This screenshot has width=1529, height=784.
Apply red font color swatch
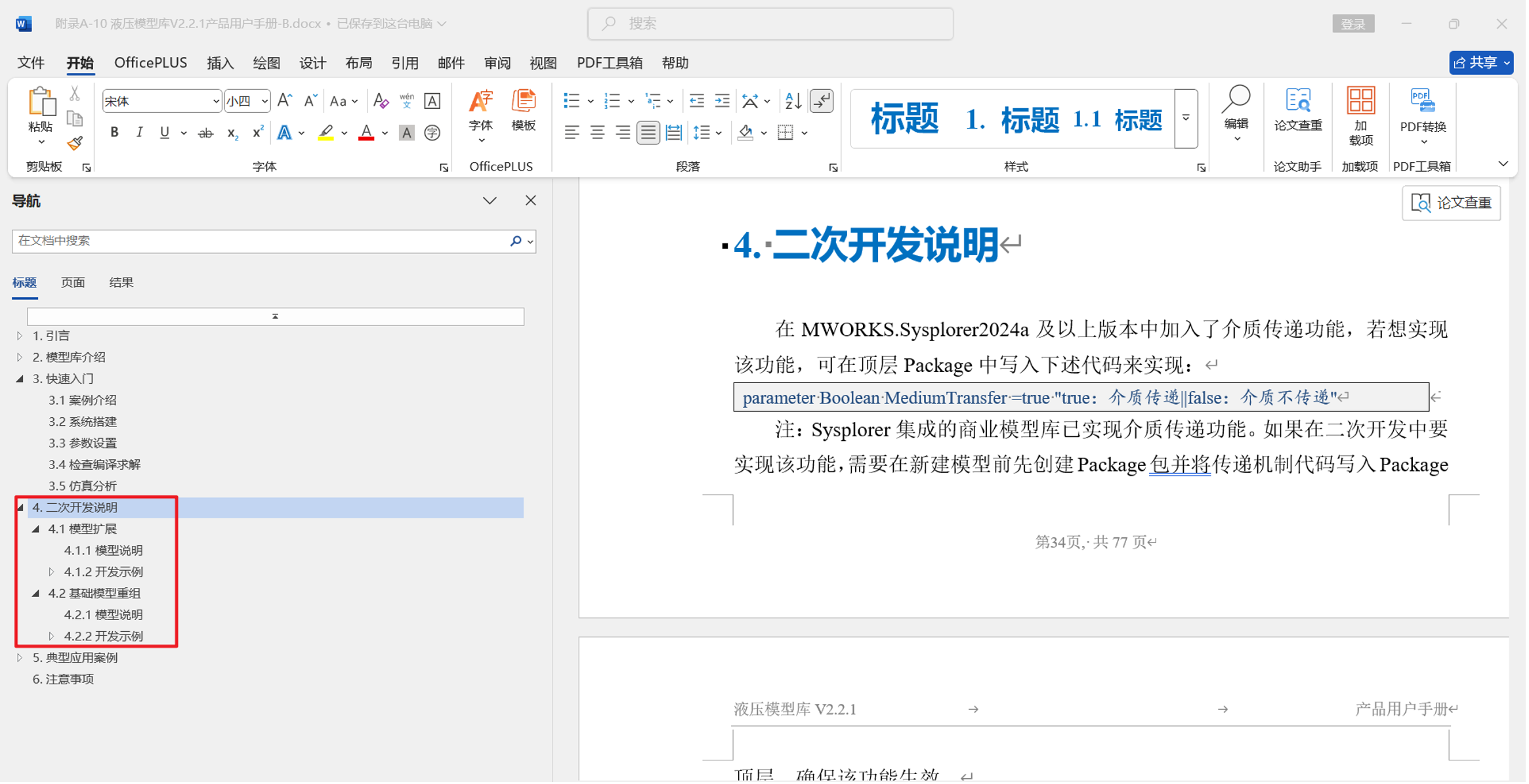point(367,133)
